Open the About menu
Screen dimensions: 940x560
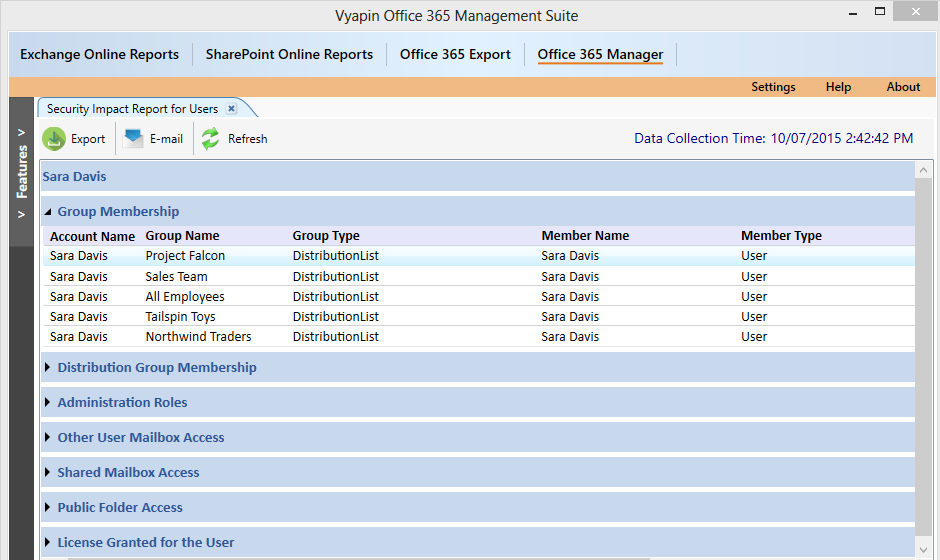click(903, 87)
